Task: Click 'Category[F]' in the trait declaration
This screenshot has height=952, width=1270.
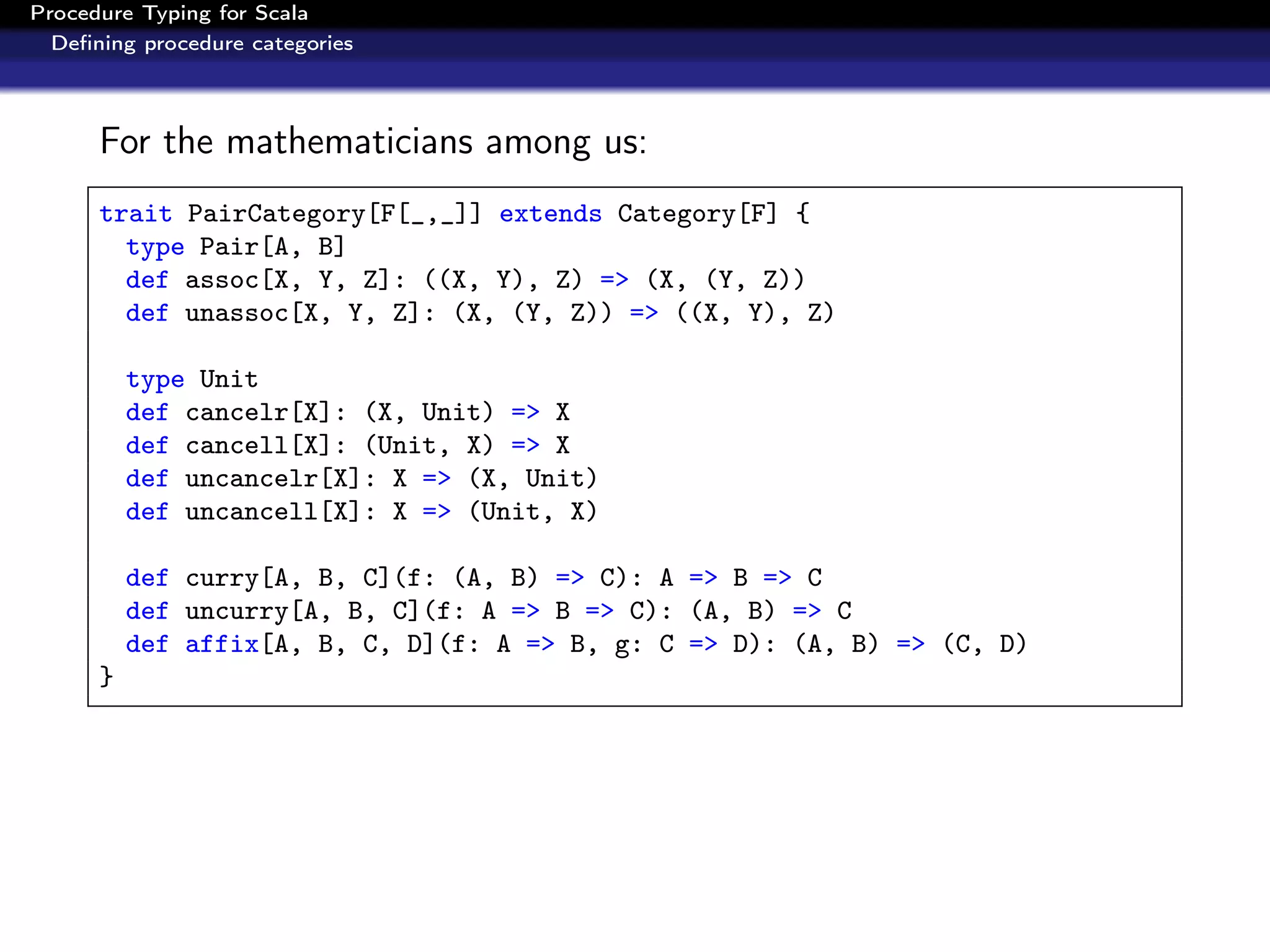Action: point(697,214)
